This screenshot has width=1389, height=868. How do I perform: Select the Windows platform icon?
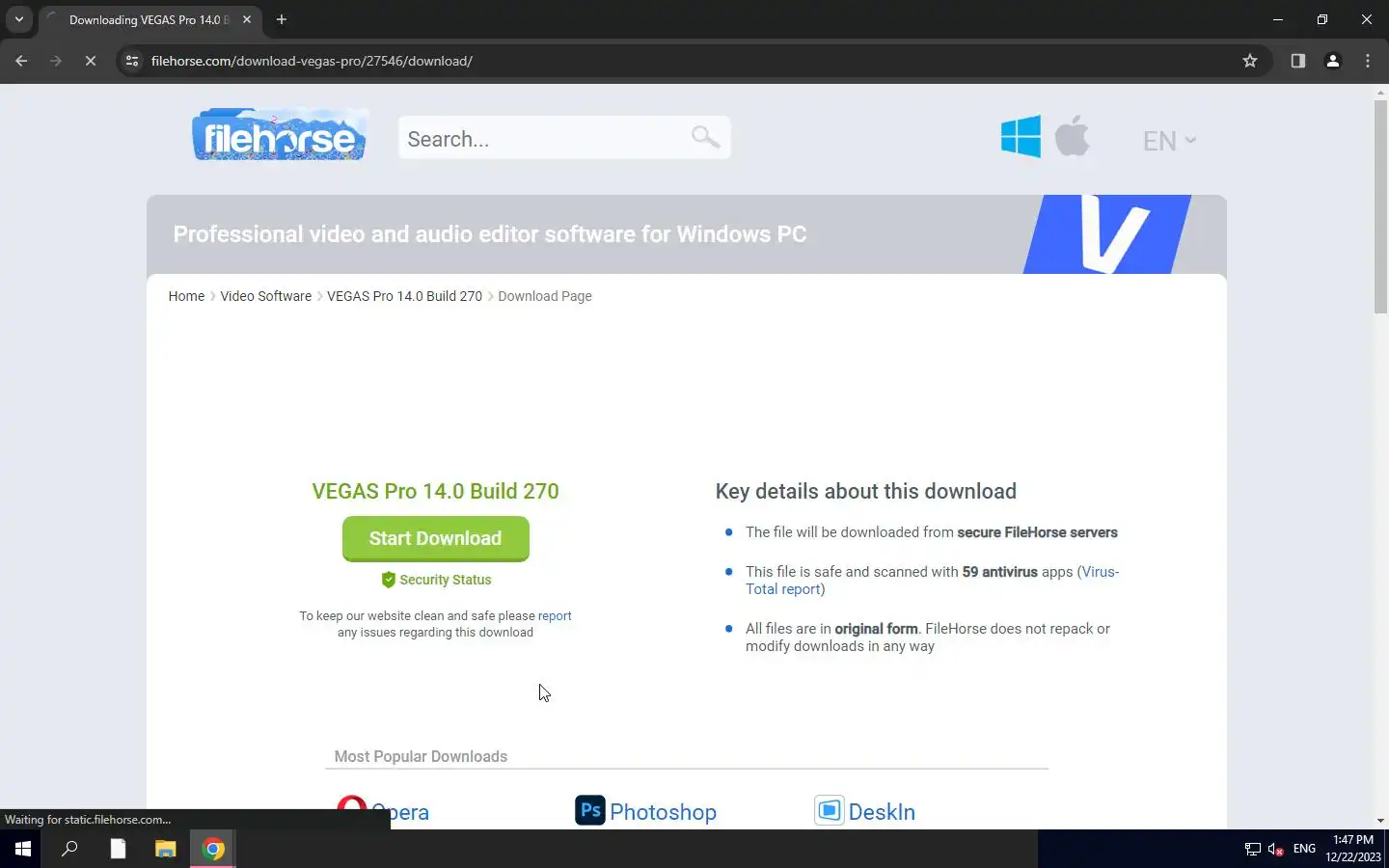point(1021,136)
